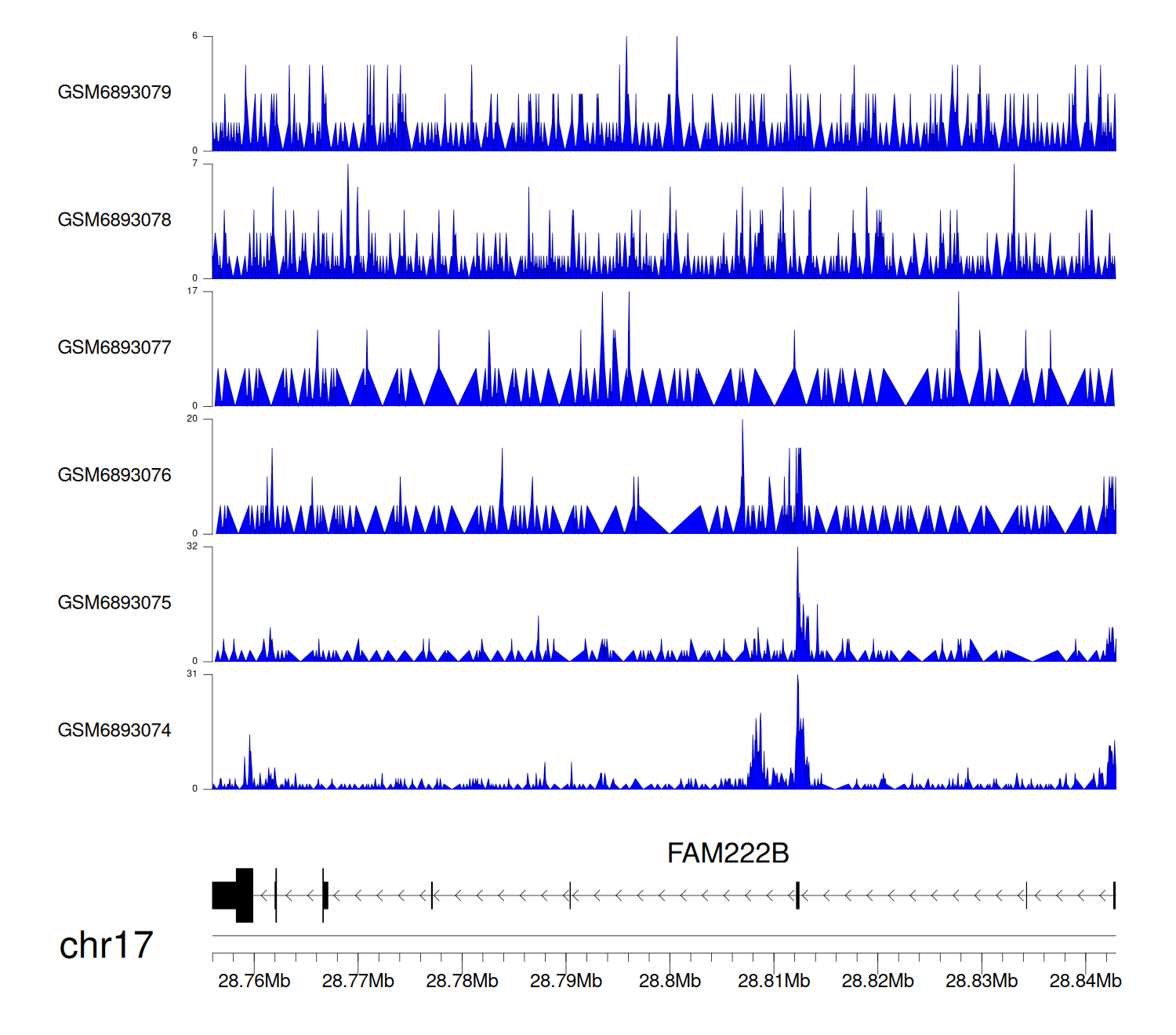Select the GSM6893078 track label

tap(114, 220)
